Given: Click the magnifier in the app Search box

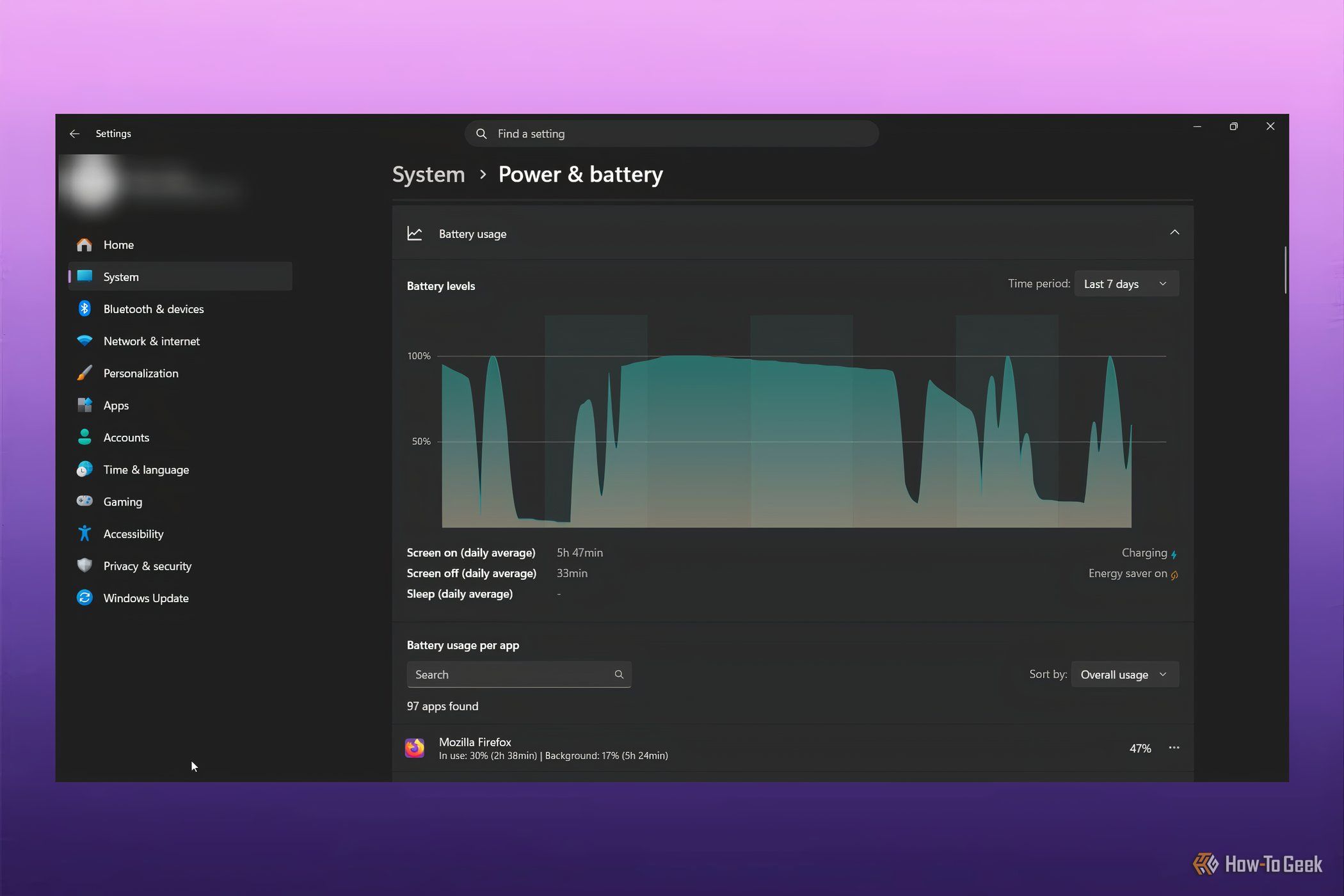Looking at the screenshot, I should [619, 675].
